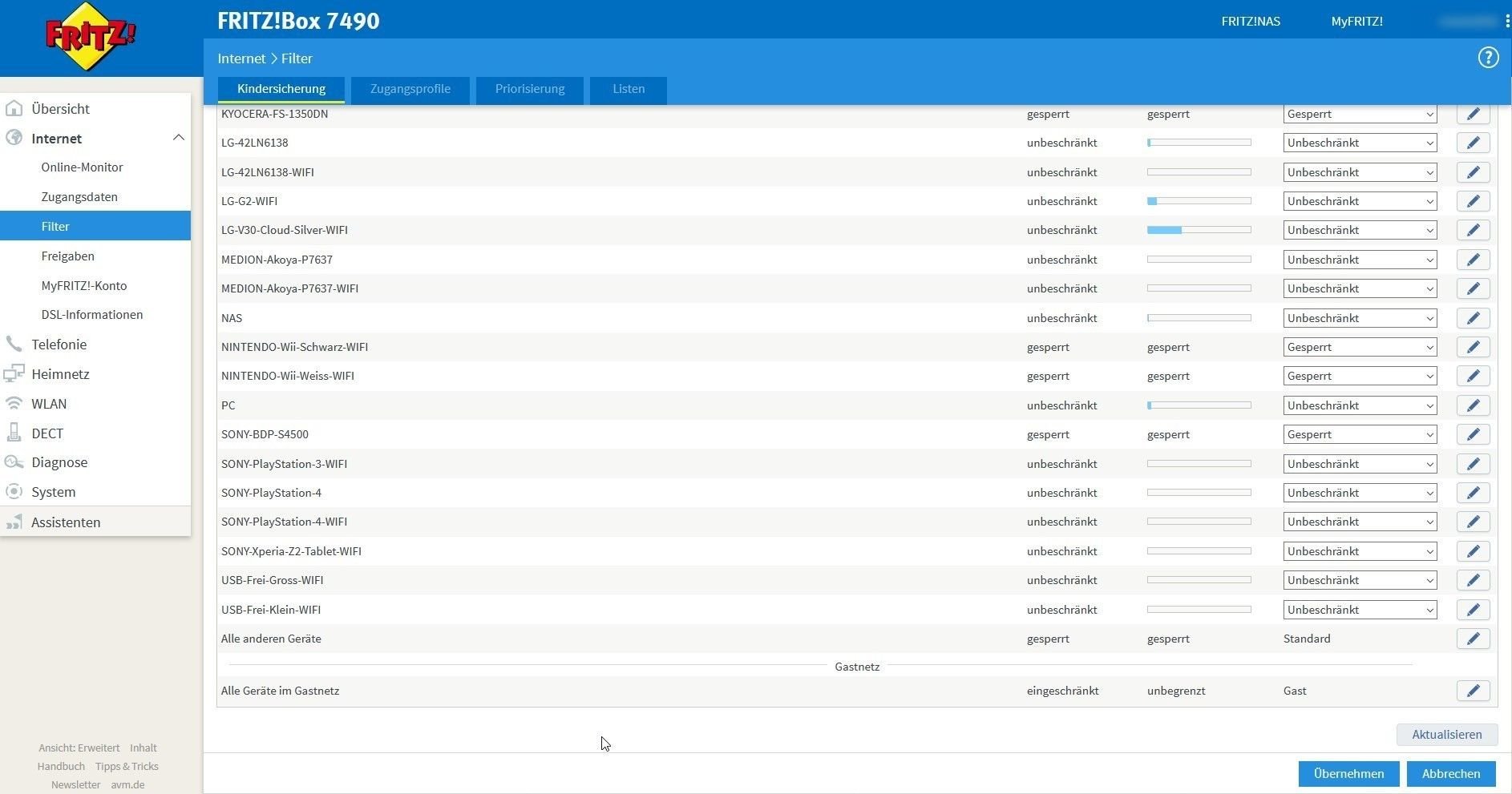Edit SONY-BDP-S4500 pencil icon
Image resolution: width=1512 pixels, height=794 pixels.
click(1473, 434)
